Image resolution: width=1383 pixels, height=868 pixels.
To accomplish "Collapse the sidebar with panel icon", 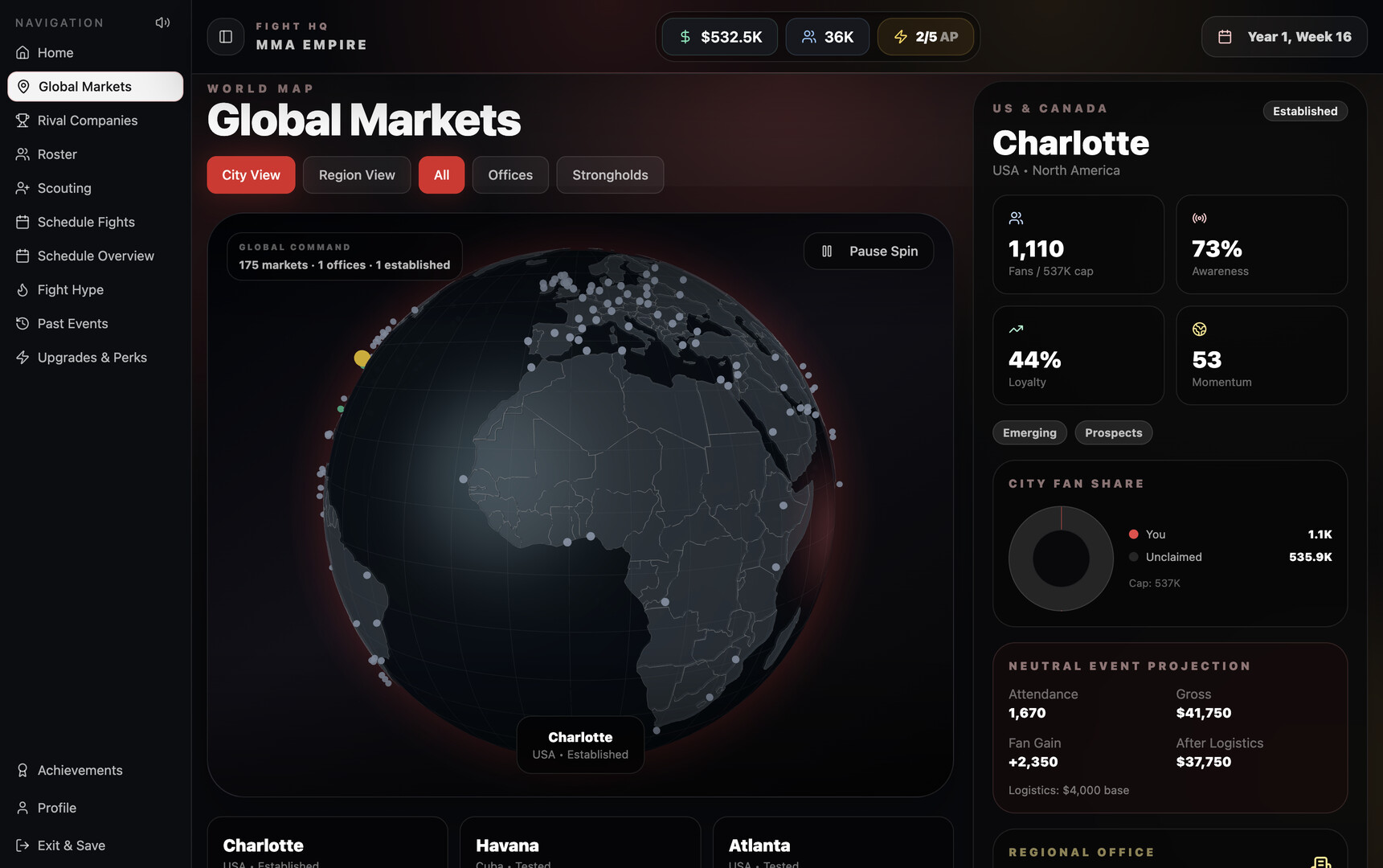I will pos(226,37).
